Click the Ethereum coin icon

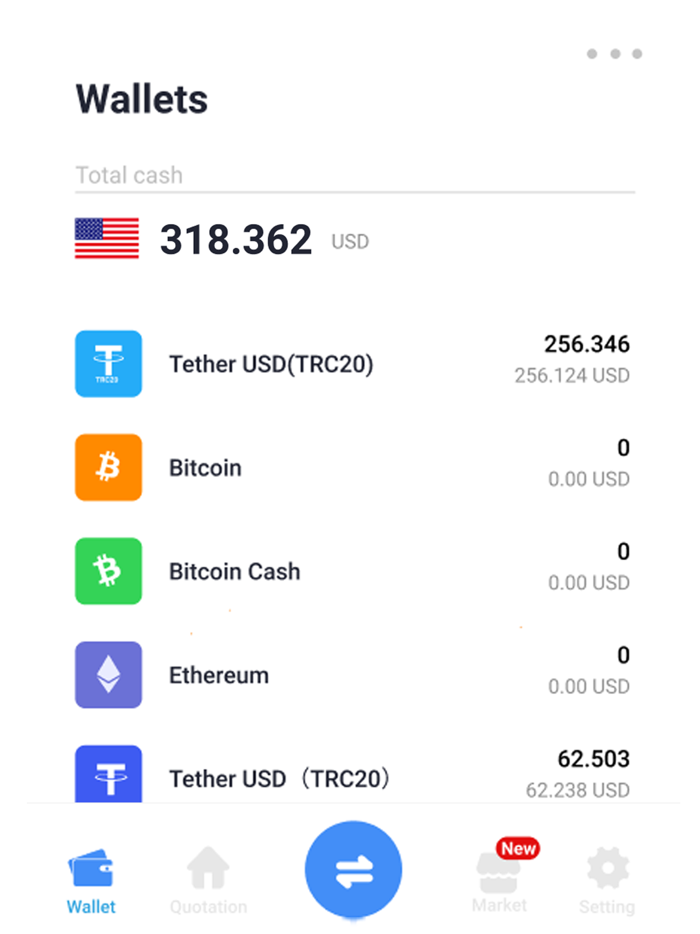coord(108,674)
